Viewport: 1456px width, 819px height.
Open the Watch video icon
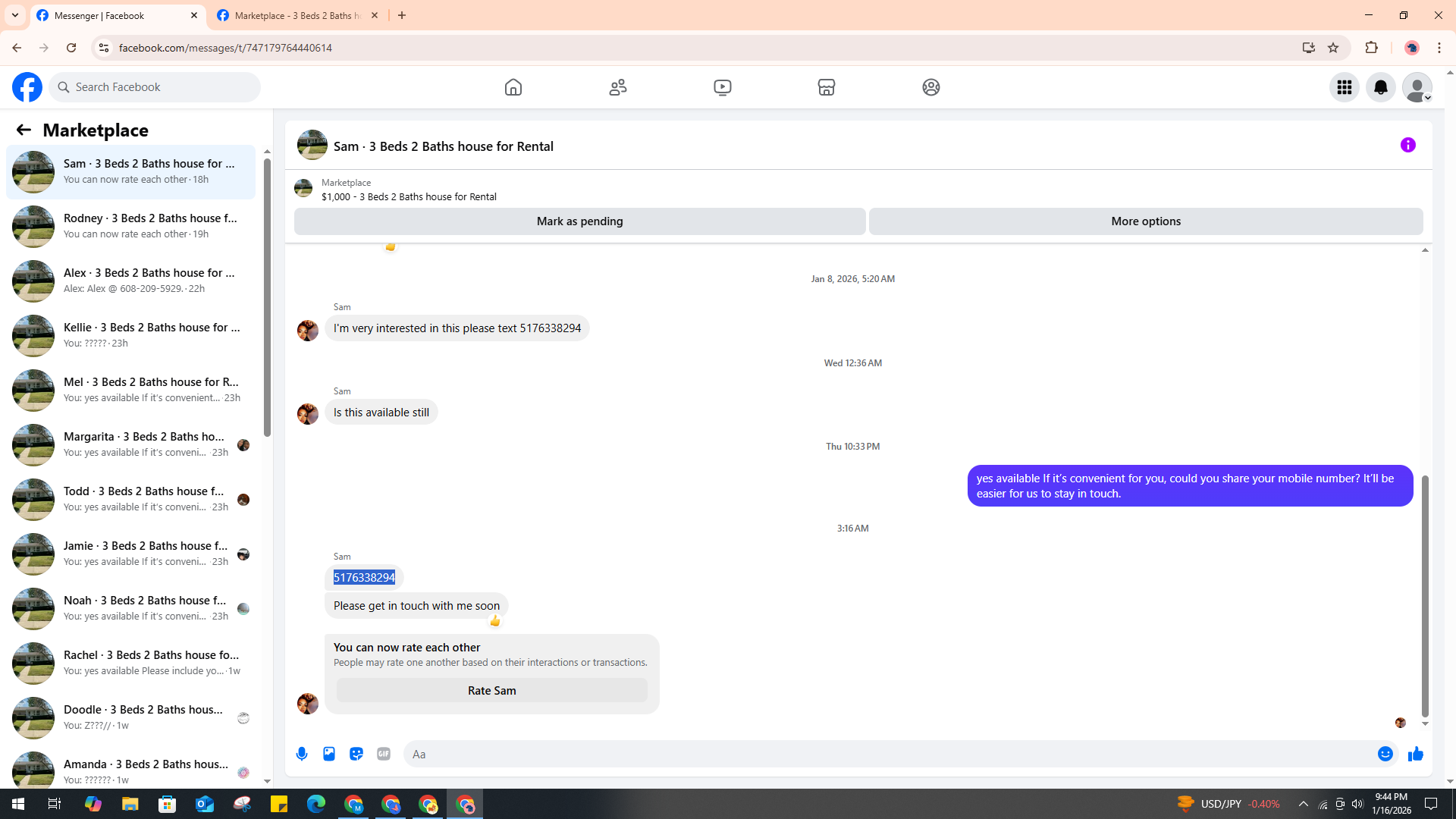coord(722,87)
